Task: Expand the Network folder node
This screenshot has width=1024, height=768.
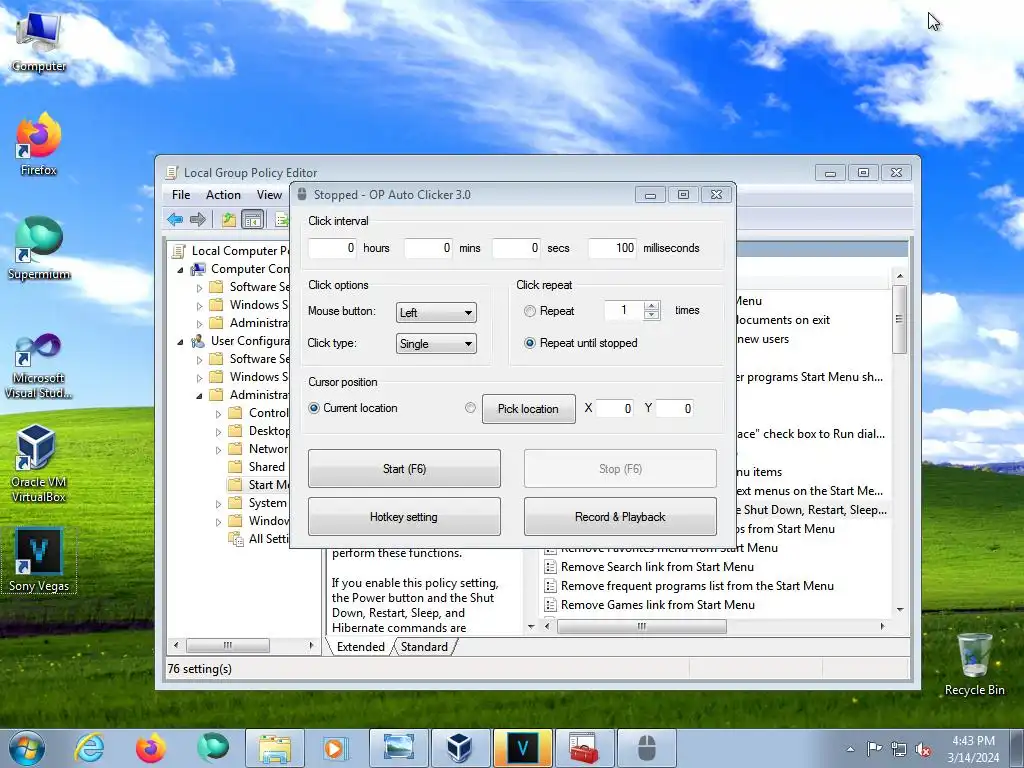Action: 219,450
